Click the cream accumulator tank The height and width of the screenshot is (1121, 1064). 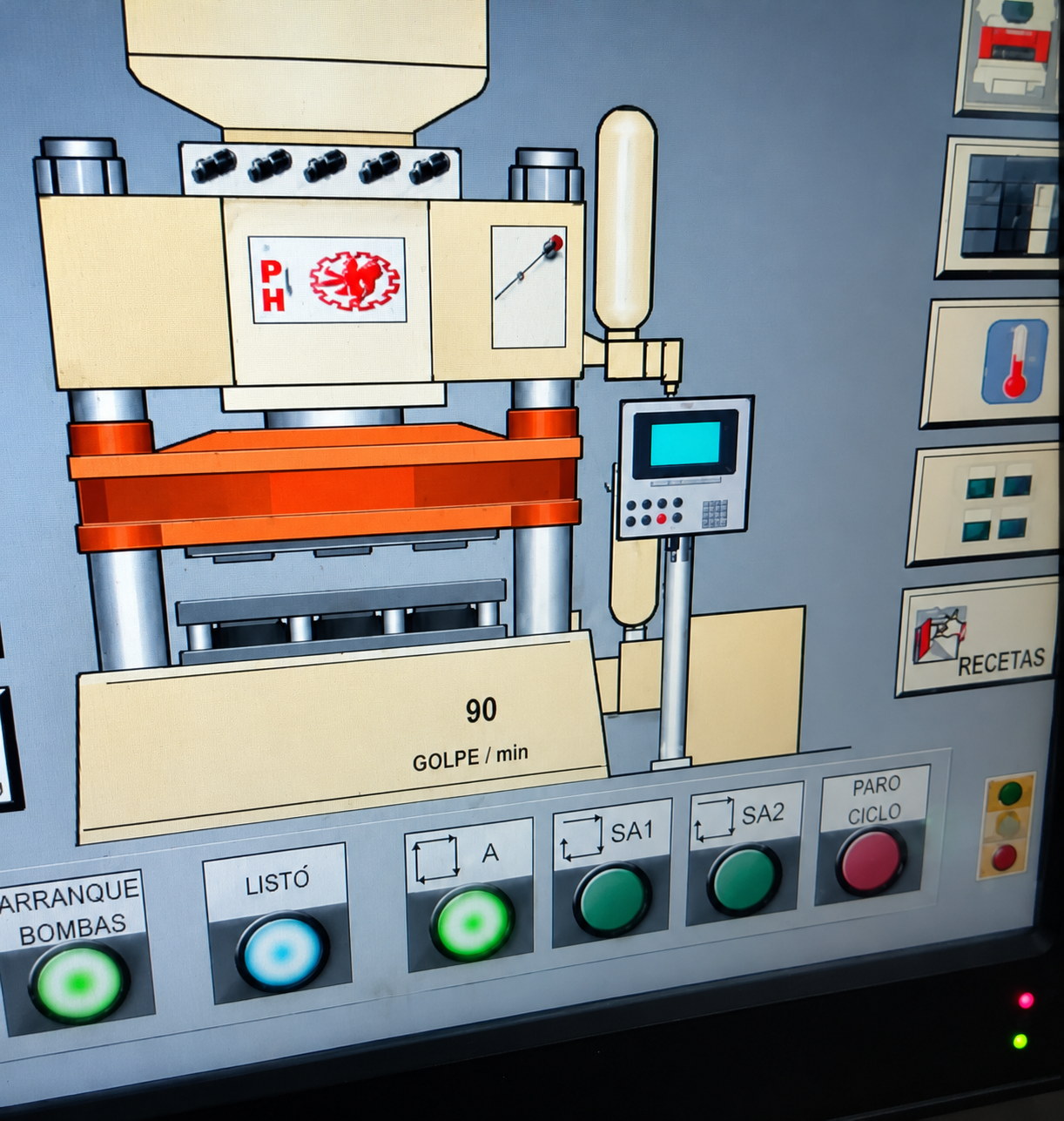625,219
